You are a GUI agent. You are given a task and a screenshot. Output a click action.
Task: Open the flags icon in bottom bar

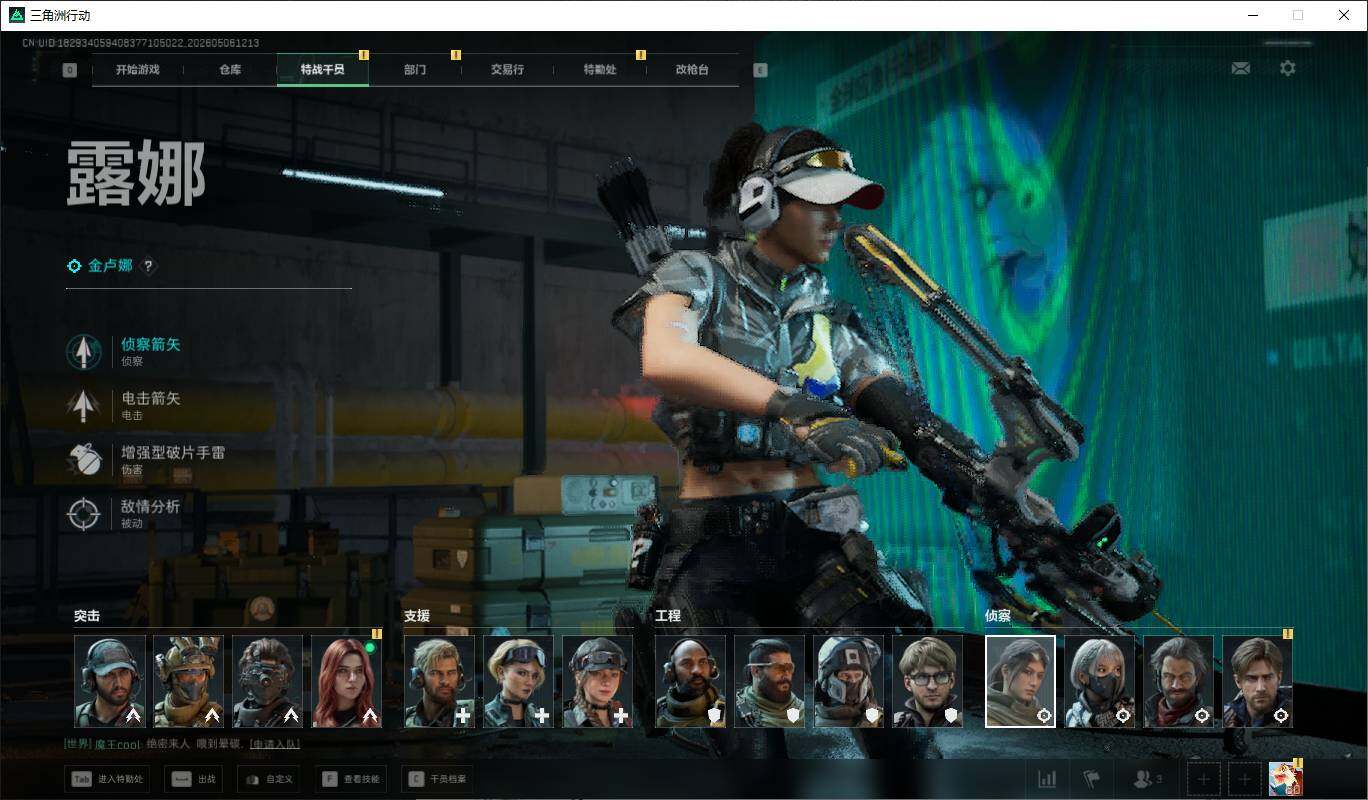click(1091, 779)
